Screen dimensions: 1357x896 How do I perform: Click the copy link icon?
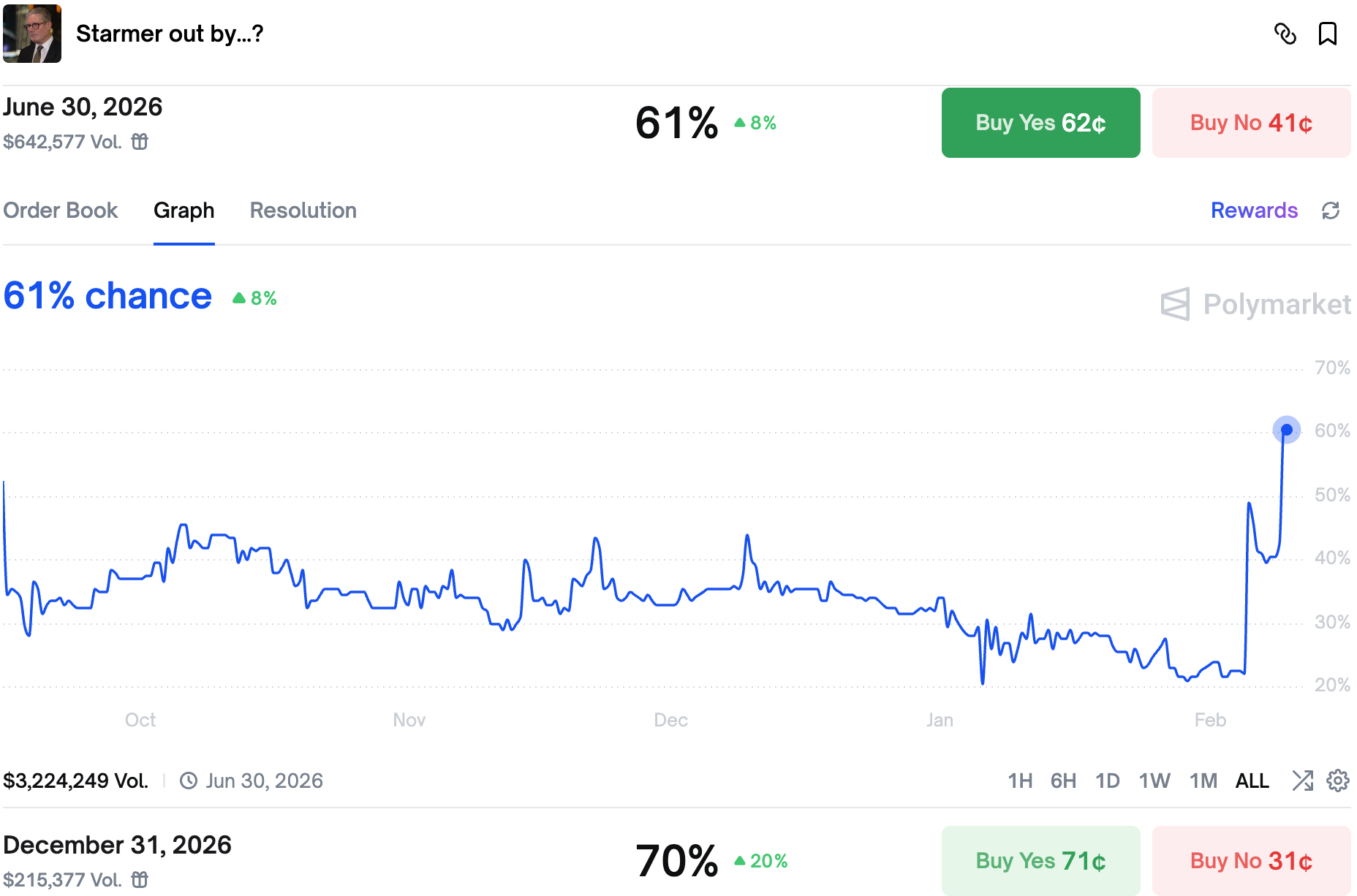1285,34
